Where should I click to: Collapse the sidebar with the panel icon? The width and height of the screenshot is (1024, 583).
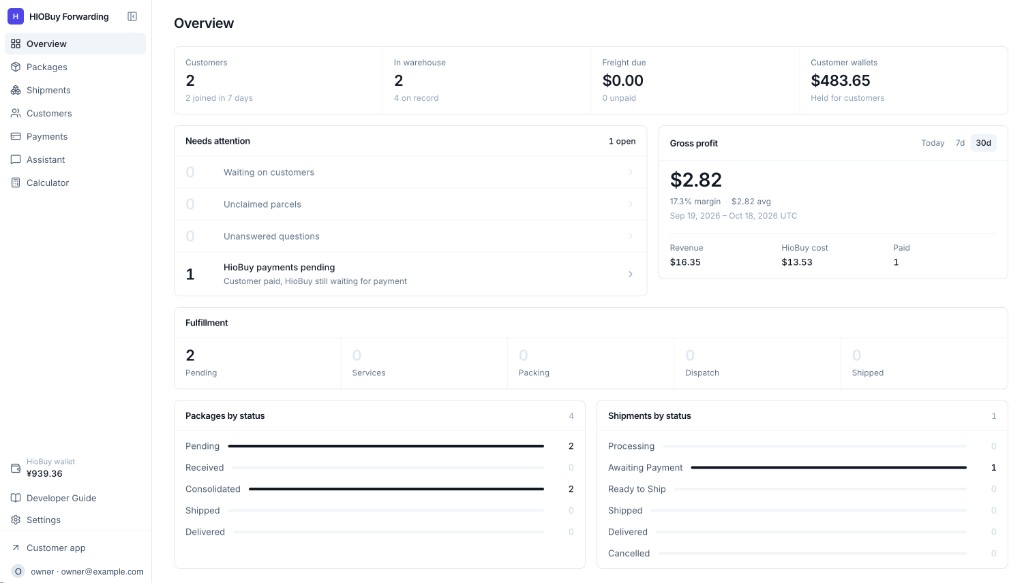[x=132, y=16]
